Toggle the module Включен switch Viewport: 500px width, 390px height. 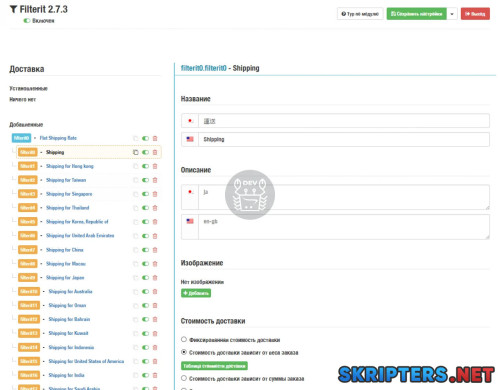click(27, 21)
